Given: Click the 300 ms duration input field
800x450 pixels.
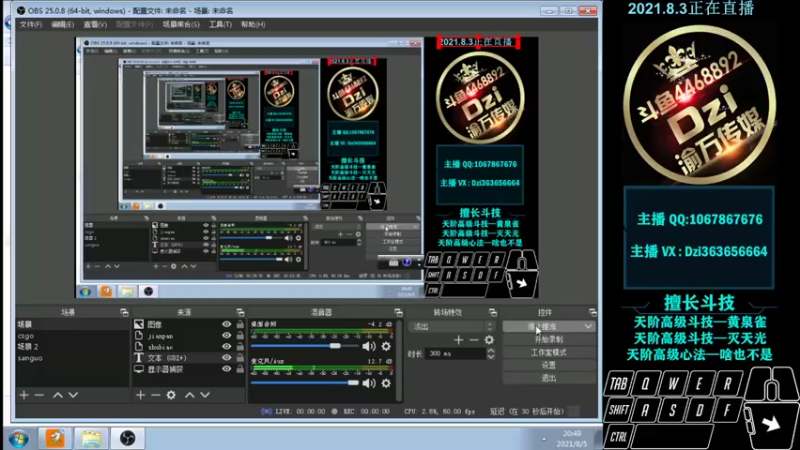Looking at the screenshot, I should coord(455,354).
